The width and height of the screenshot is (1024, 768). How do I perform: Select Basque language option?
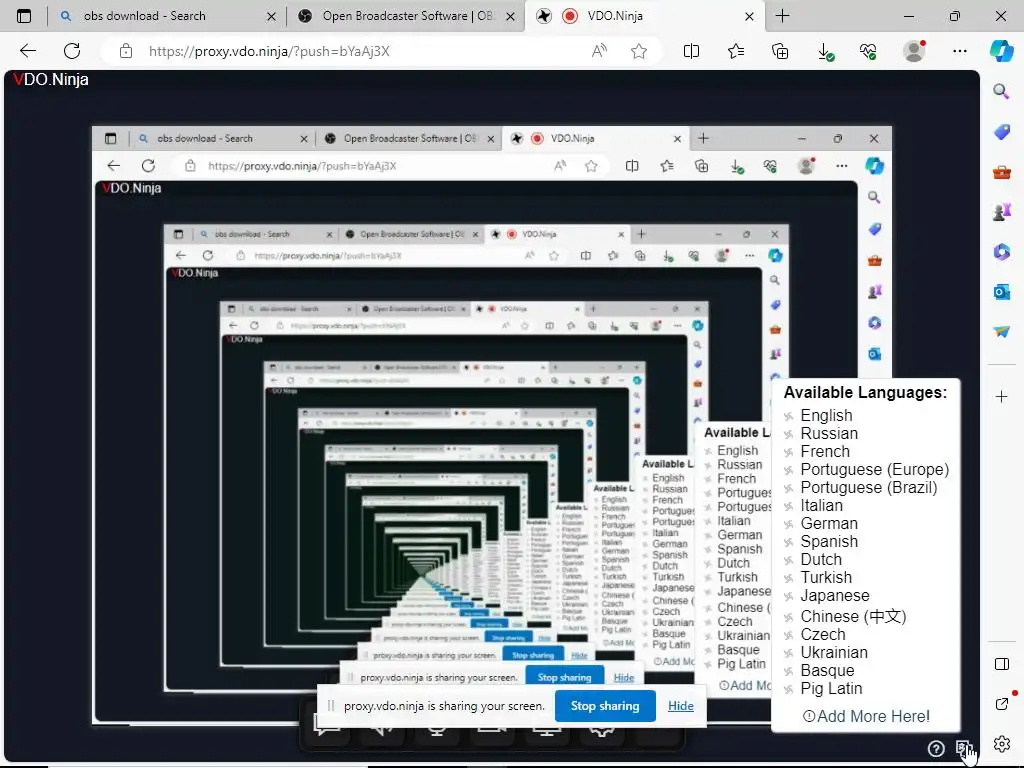[x=827, y=671]
